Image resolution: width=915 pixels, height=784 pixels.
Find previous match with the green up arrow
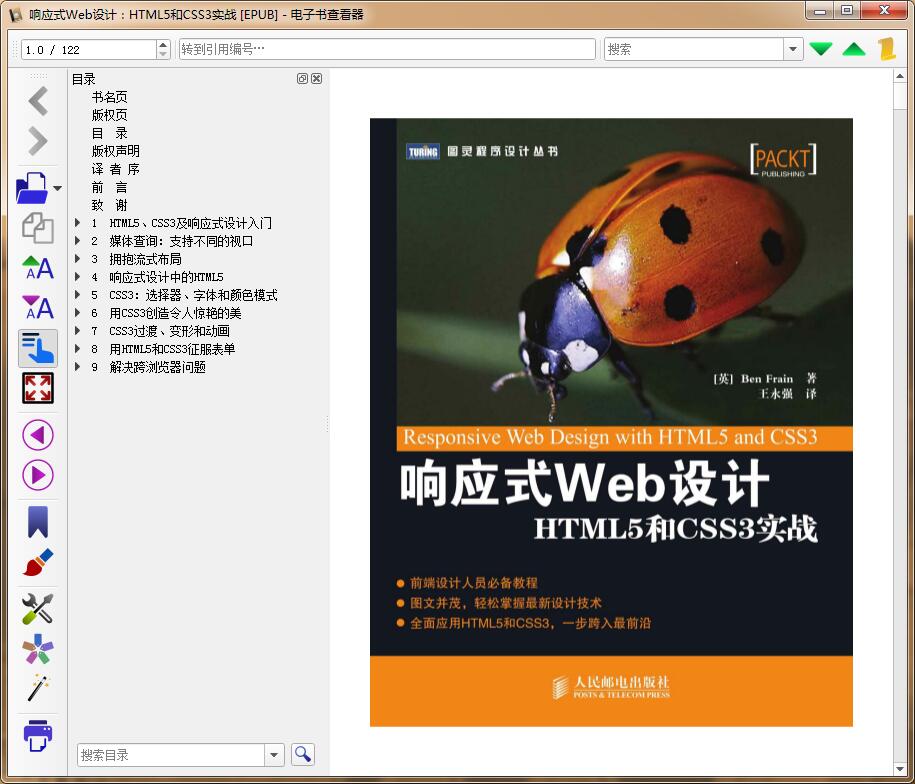(x=854, y=49)
